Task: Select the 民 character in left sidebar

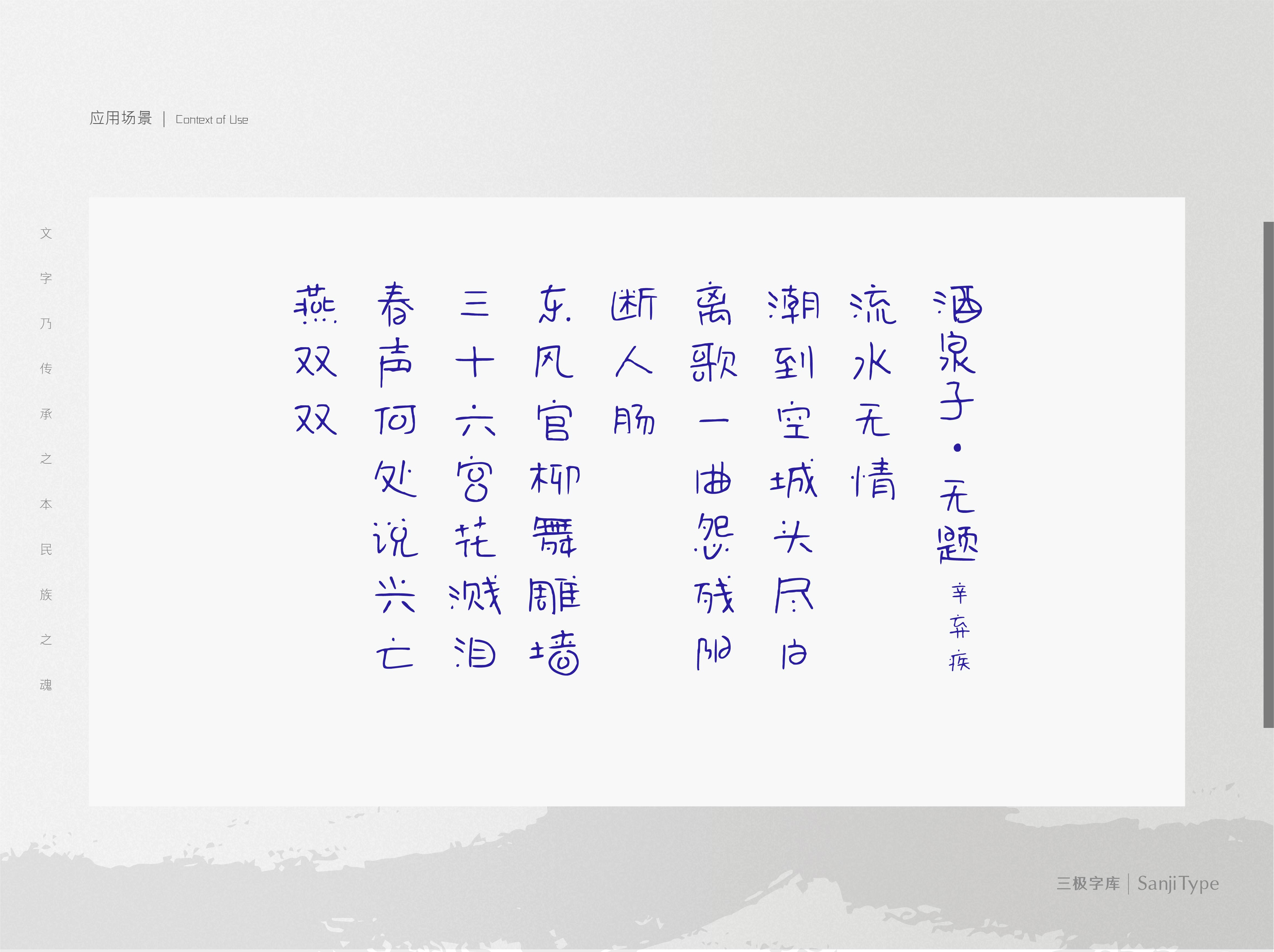Action: click(x=46, y=549)
